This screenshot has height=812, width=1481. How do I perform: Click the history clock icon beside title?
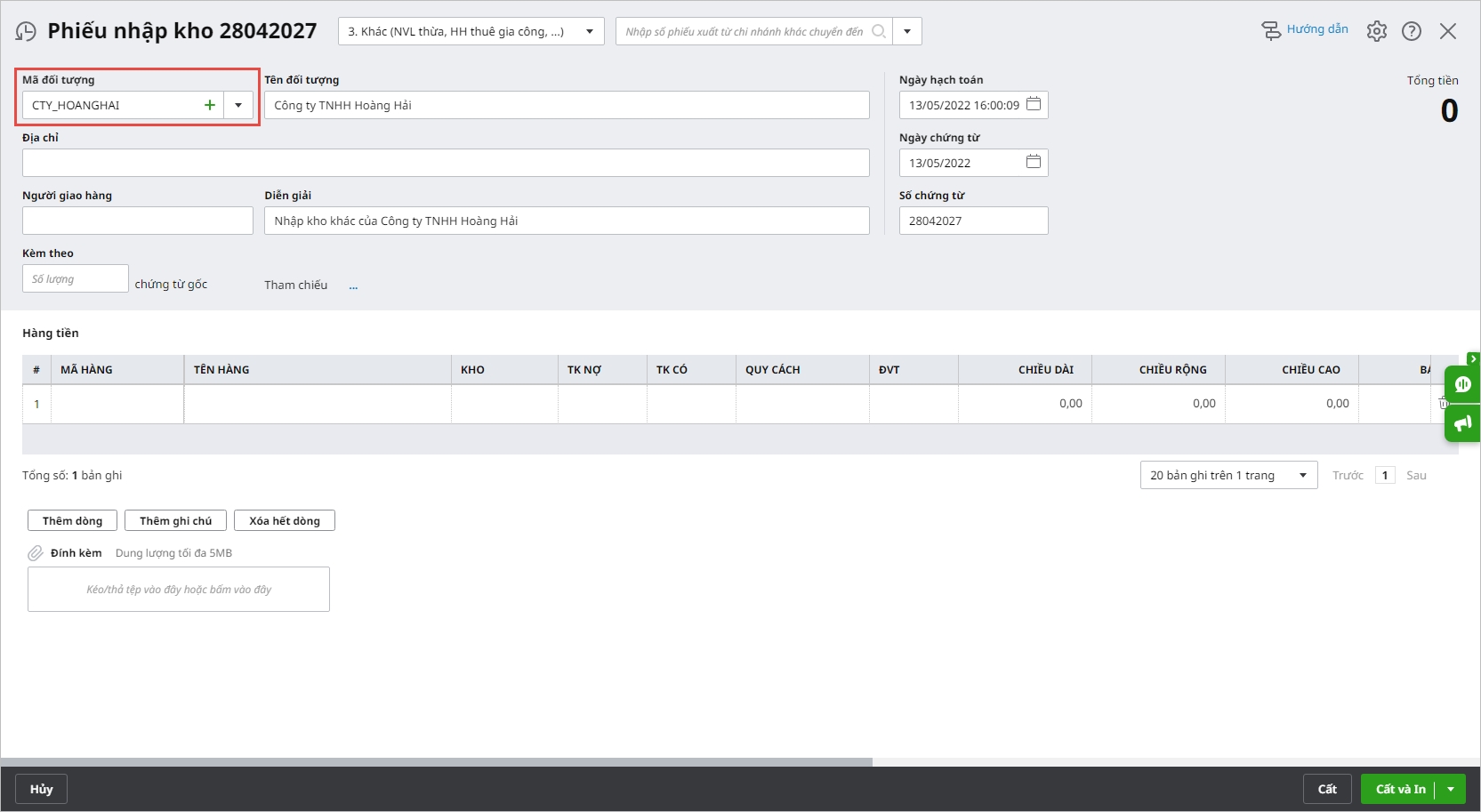[x=26, y=32]
